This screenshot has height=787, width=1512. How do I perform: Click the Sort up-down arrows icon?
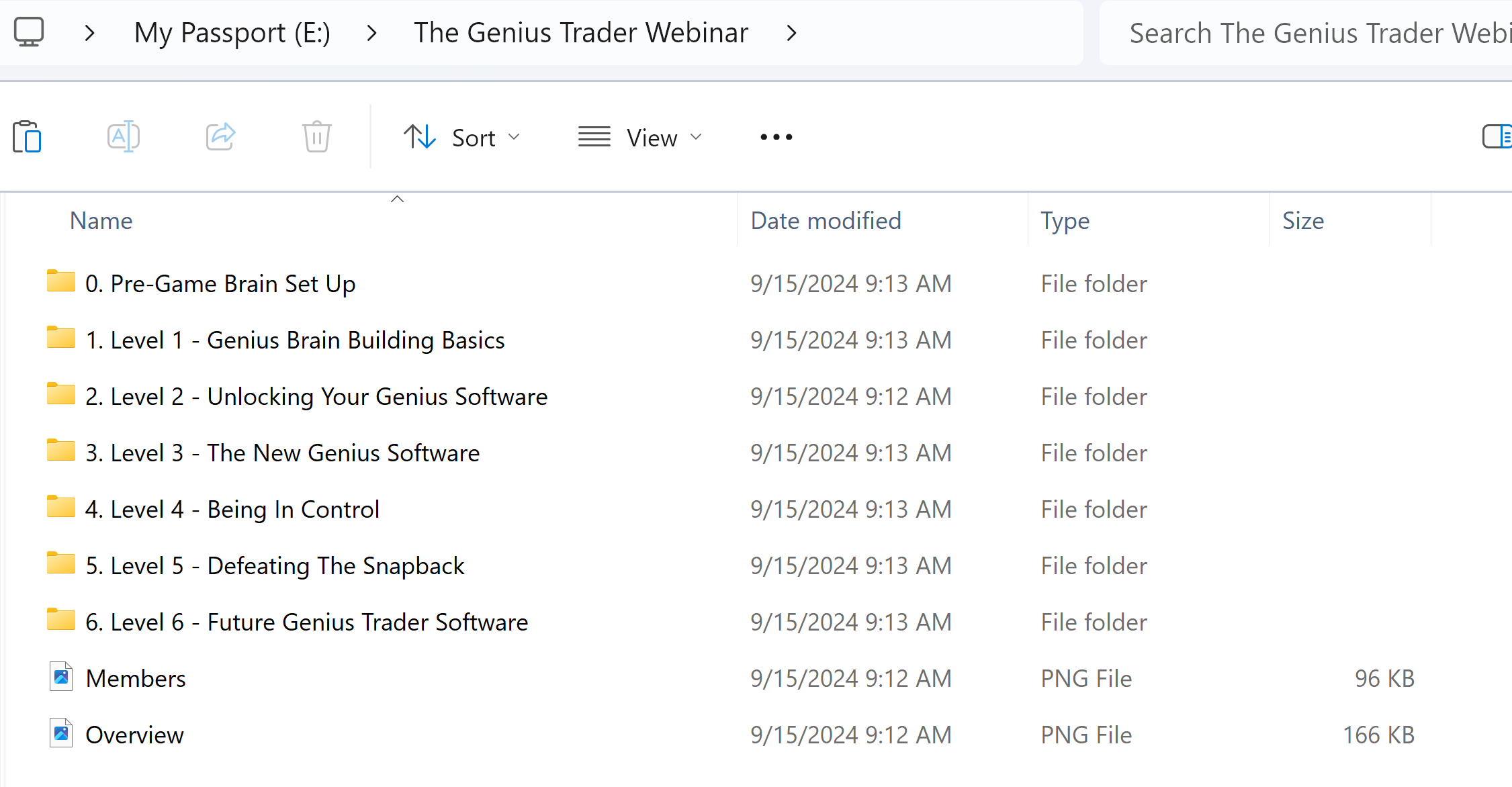[420, 137]
